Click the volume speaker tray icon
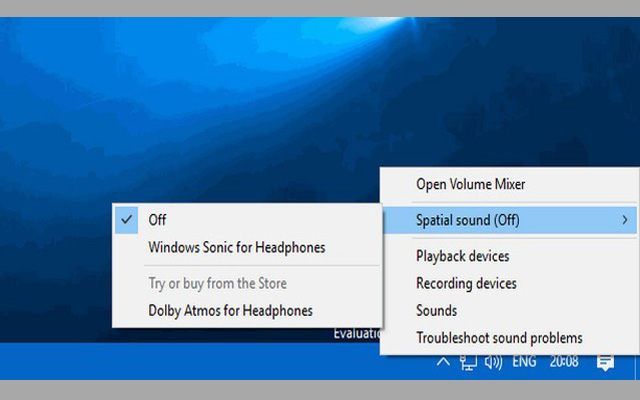The height and width of the screenshot is (400, 640). pos(492,362)
